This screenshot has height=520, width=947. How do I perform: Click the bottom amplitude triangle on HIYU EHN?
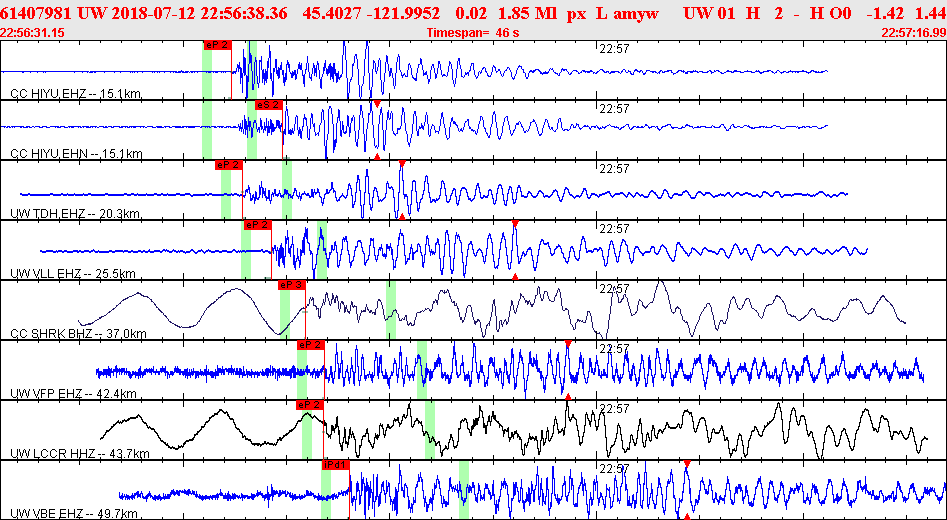pyautogui.click(x=377, y=156)
